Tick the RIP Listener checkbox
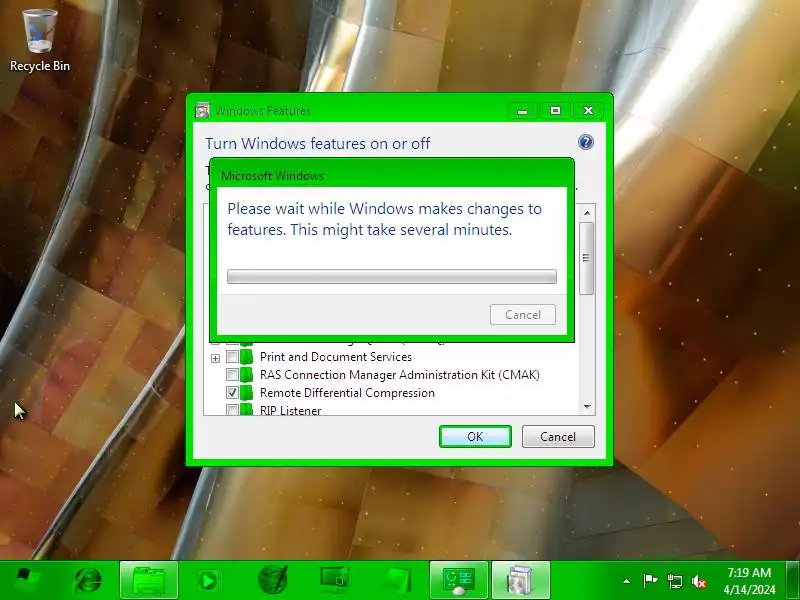 click(232, 410)
